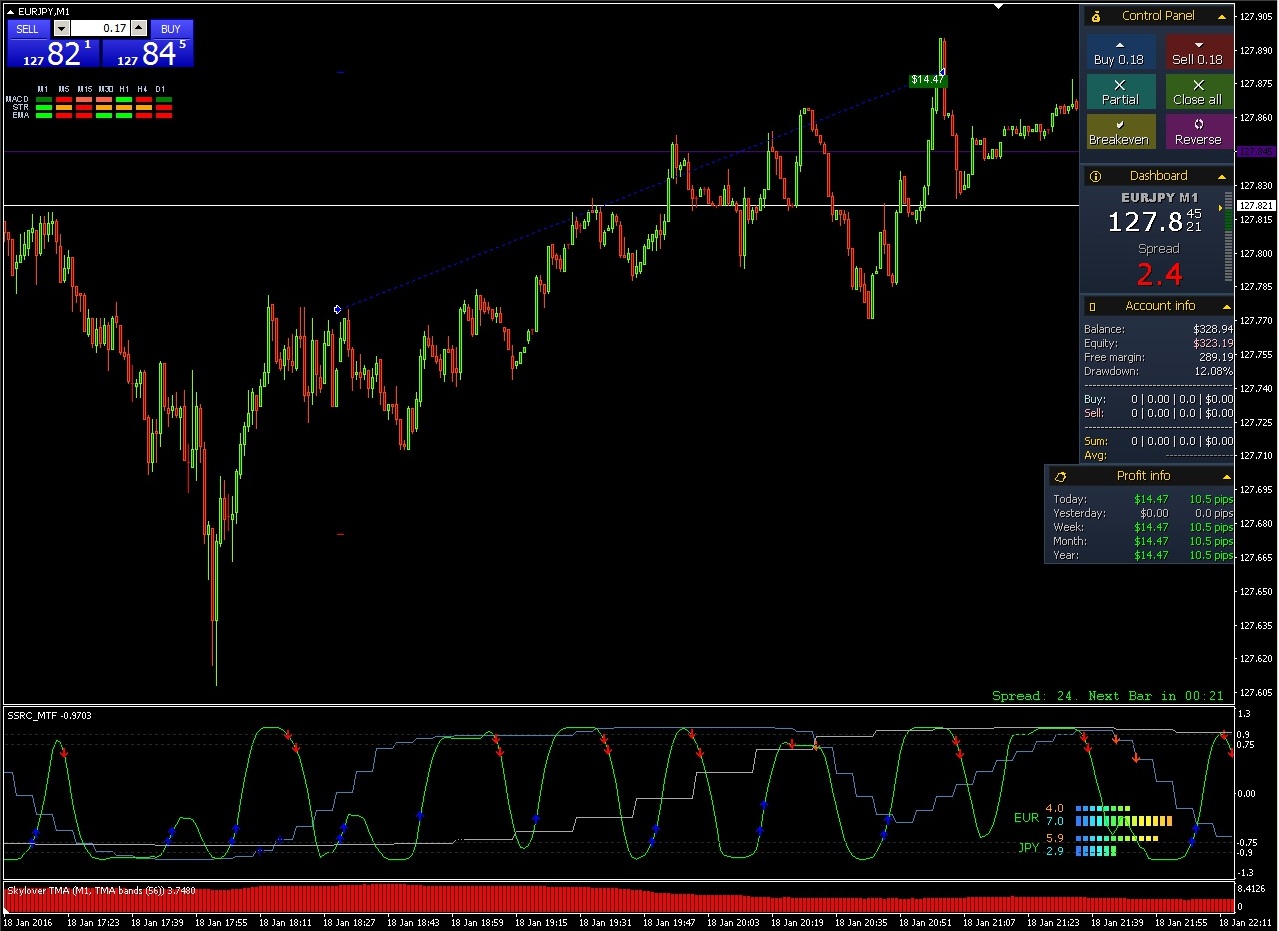
Task: Click the chart shift triangle on the top edge
Action: click(998, 6)
